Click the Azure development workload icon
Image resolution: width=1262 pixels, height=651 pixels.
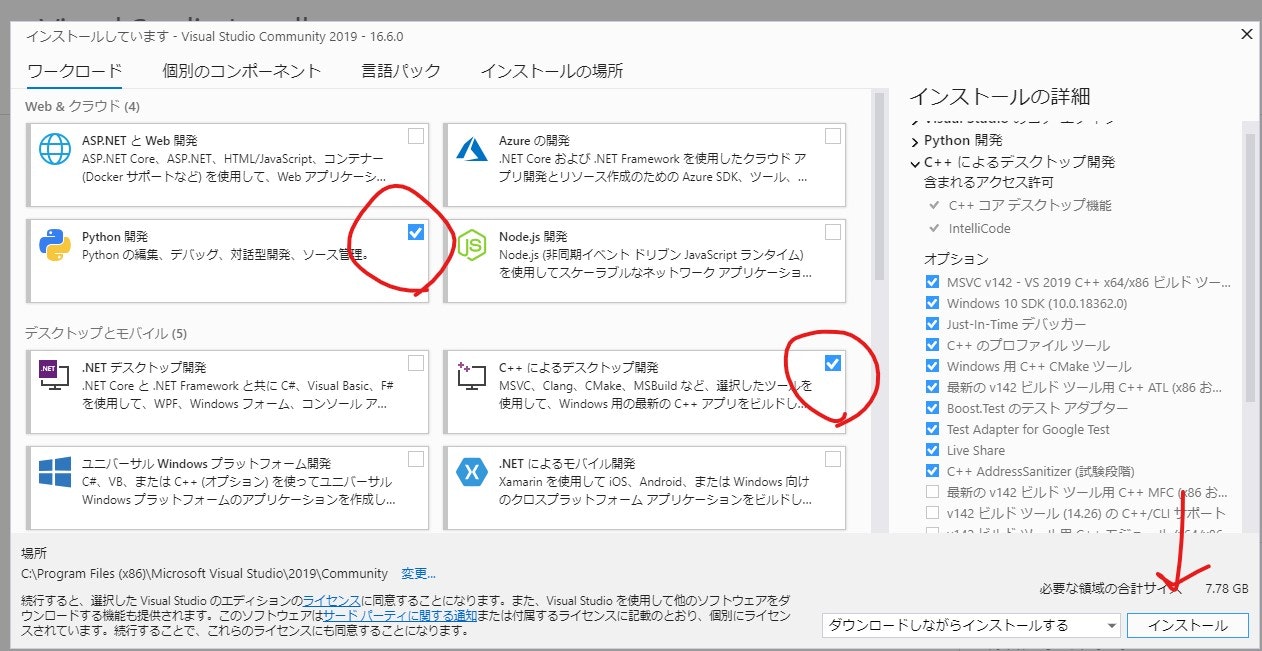click(470, 149)
